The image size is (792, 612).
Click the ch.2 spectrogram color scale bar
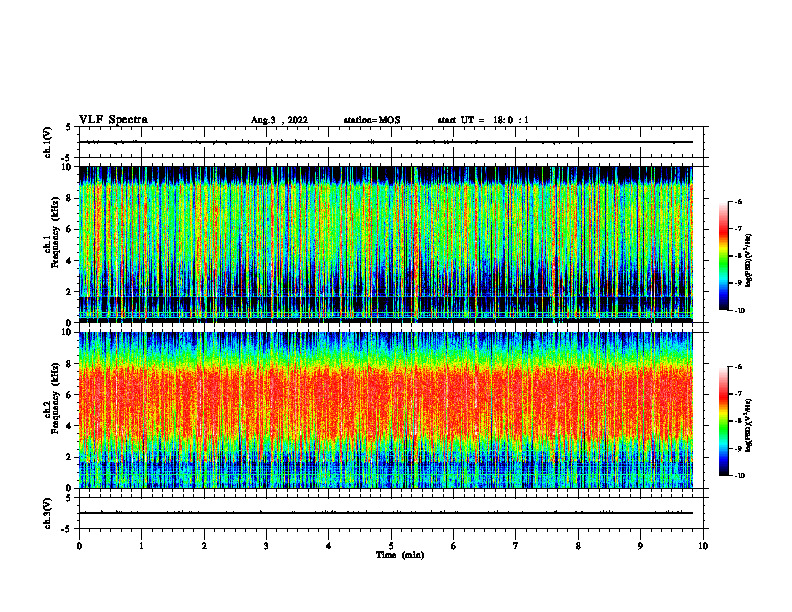point(723,421)
